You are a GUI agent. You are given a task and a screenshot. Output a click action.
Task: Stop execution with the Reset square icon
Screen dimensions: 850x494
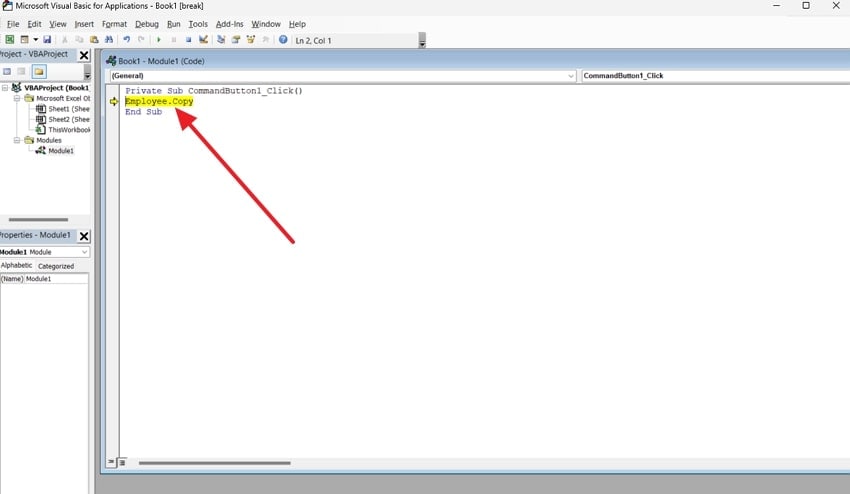click(x=188, y=40)
